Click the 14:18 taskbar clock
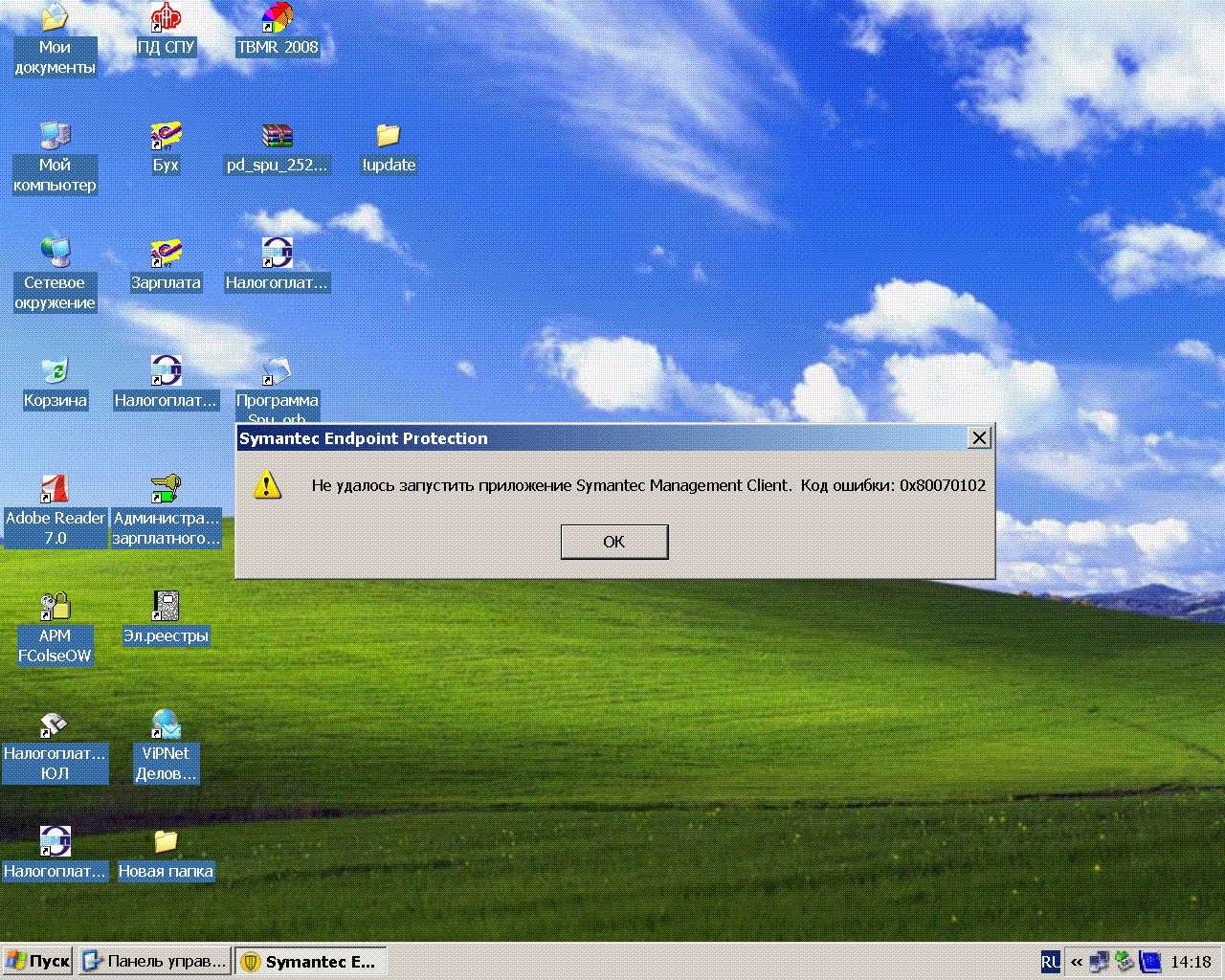The image size is (1225, 980). 1191,962
